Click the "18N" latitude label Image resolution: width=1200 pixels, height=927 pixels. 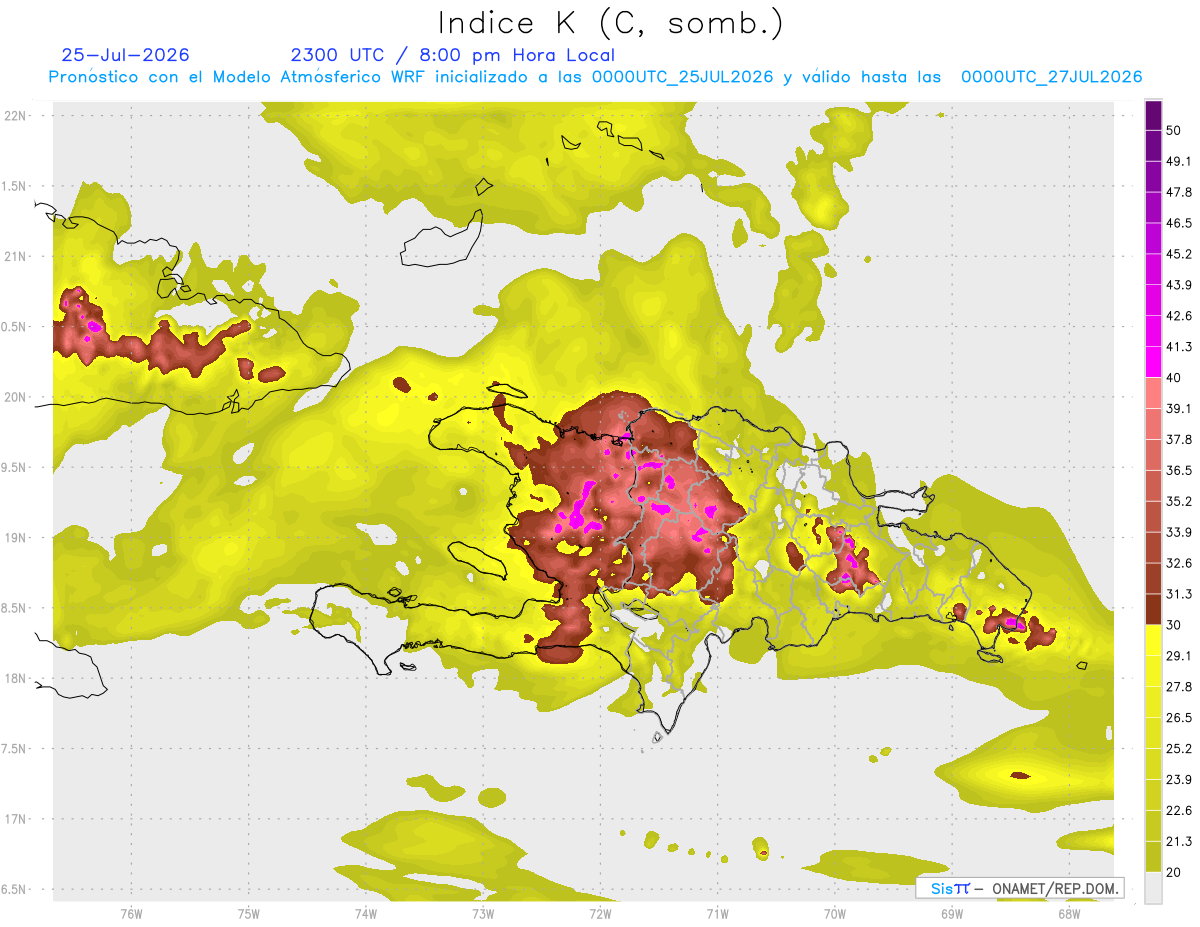(x=14, y=678)
